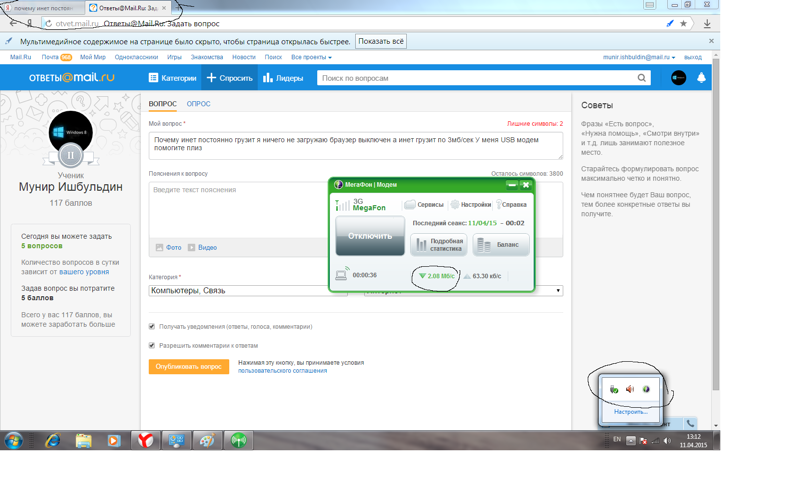
Task: Click Показать всё button in the info bar
Action: [381, 41]
